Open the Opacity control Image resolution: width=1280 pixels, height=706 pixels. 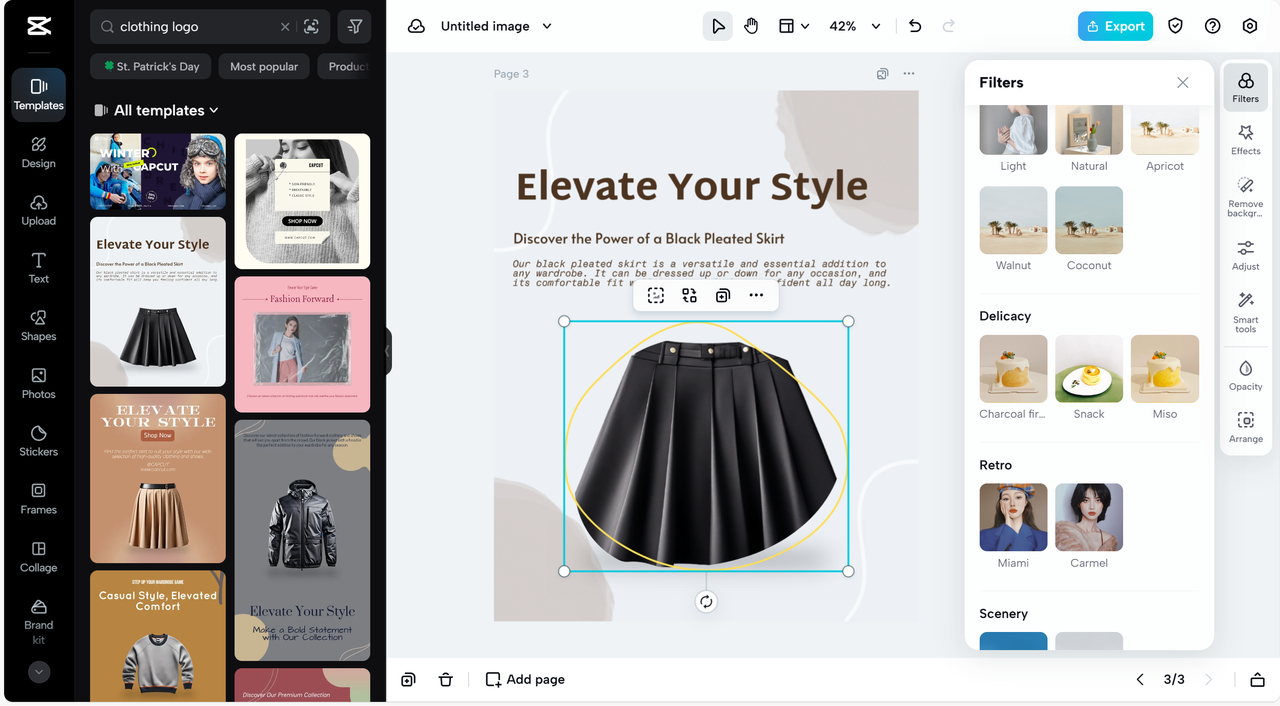1245,375
